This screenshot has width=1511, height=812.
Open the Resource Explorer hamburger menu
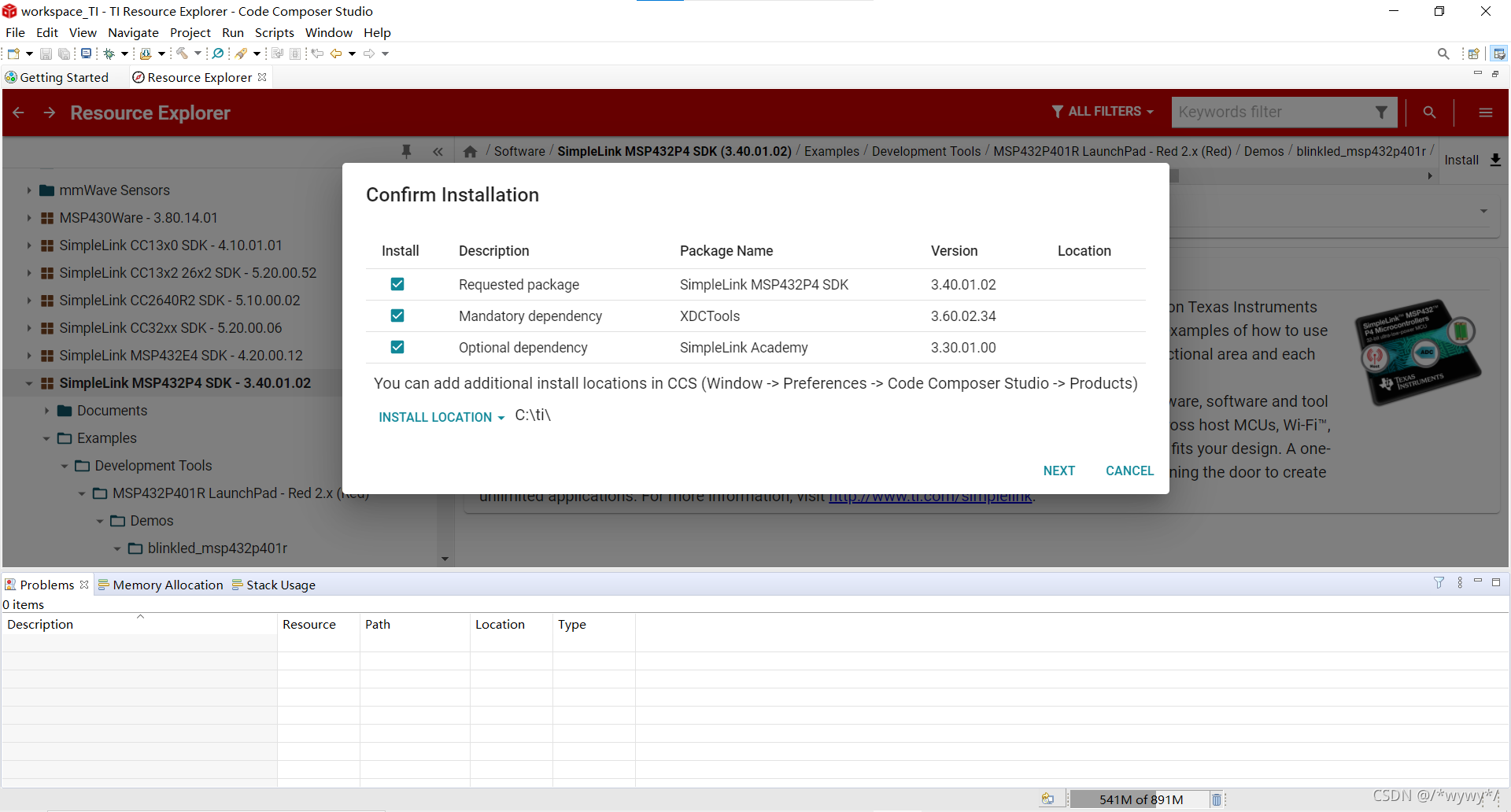point(1486,113)
